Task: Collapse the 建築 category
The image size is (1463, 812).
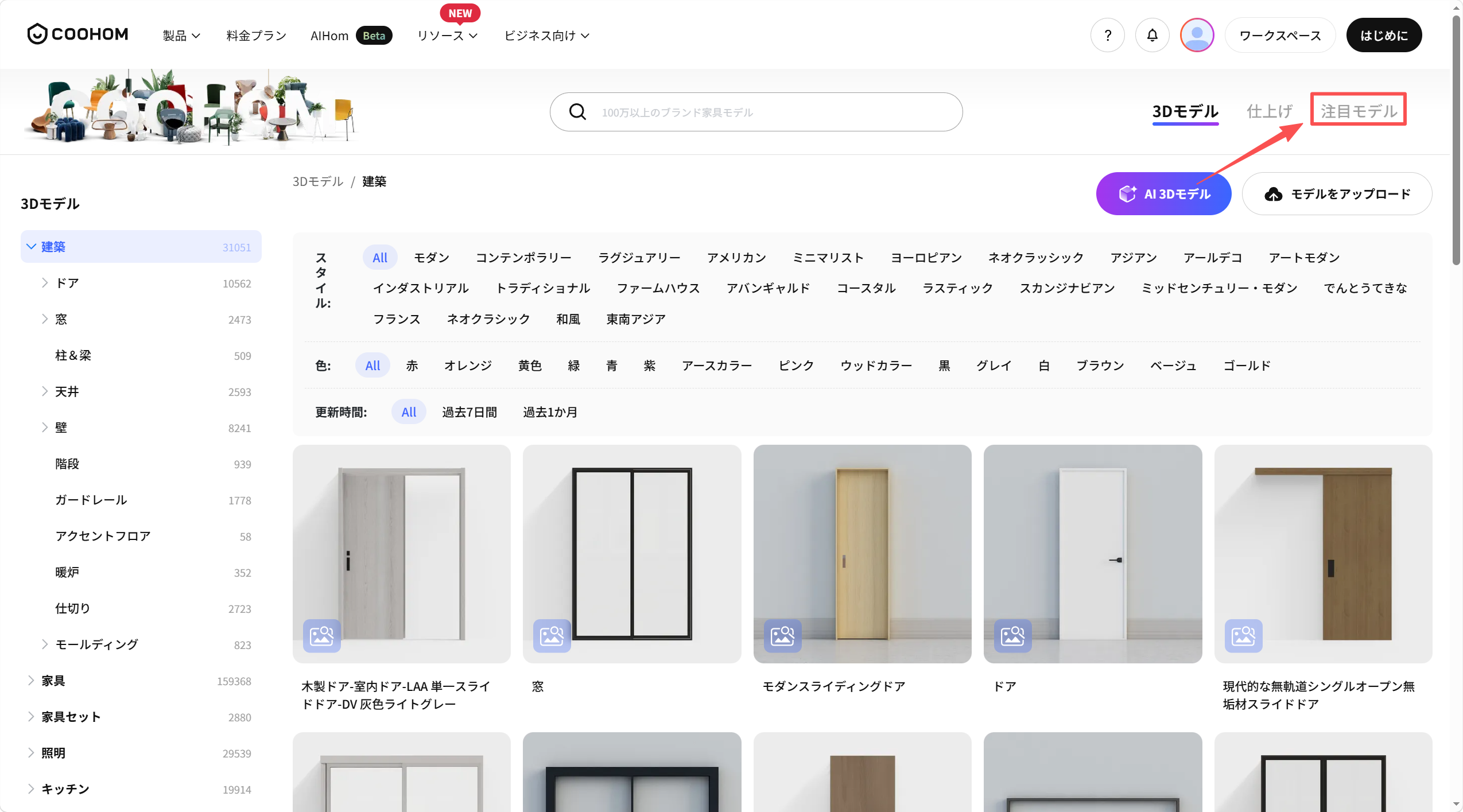Action: (x=32, y=247)
